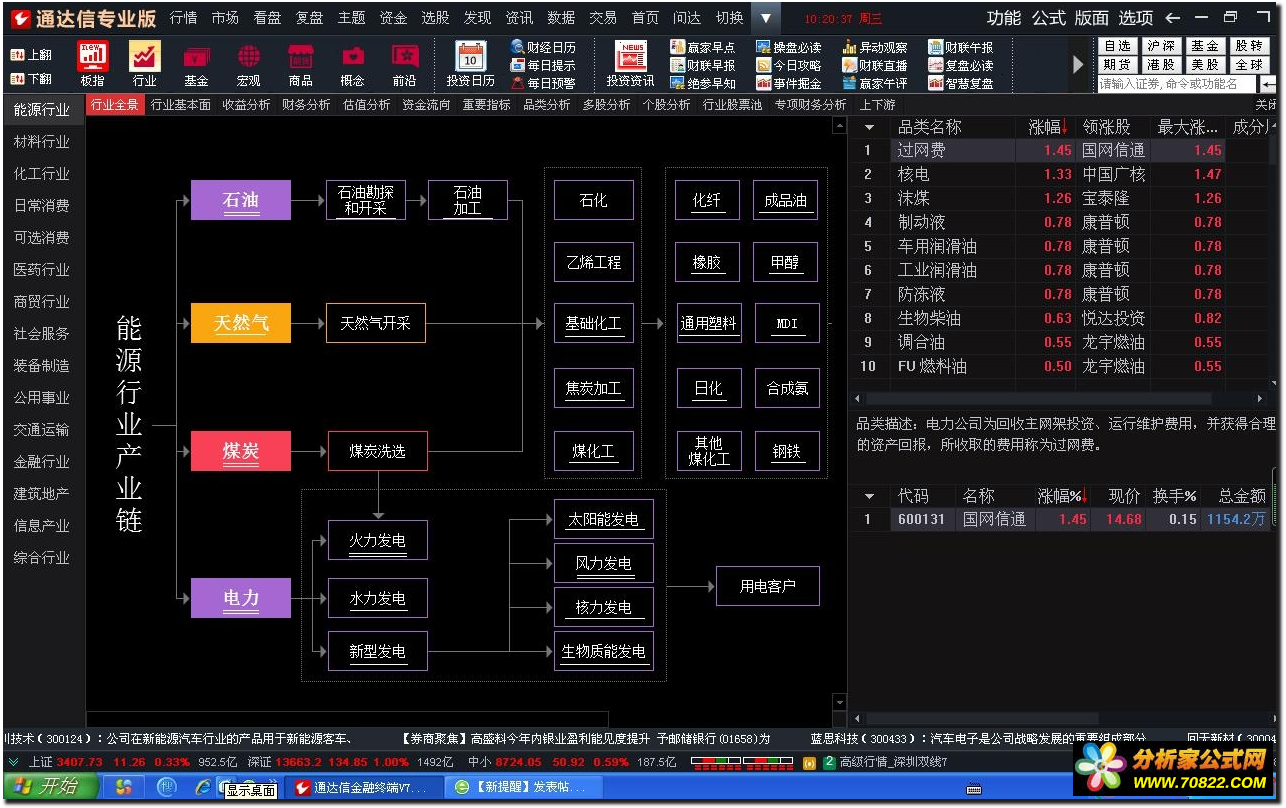
Task: Select the purple 石油 node
Action: tap(241, 200)
